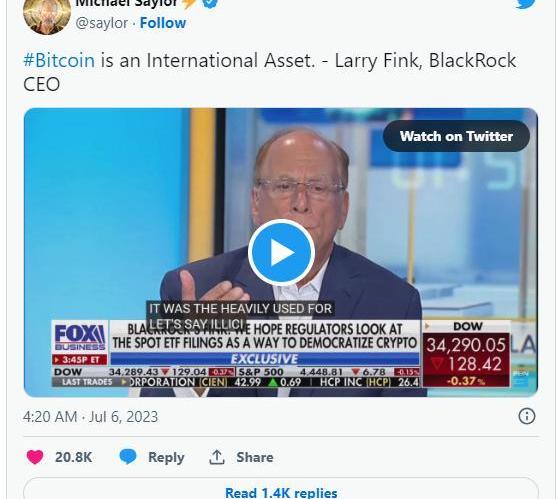Open Michael Saylor's profile avatar

[46, 16]
